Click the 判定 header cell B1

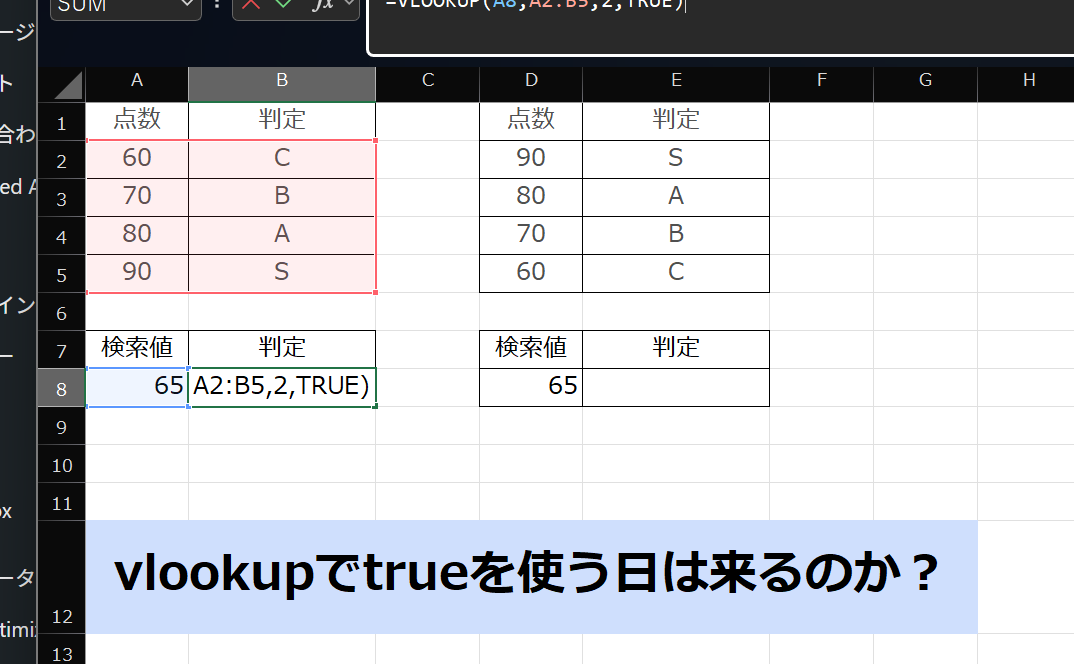tap(281, 120)
